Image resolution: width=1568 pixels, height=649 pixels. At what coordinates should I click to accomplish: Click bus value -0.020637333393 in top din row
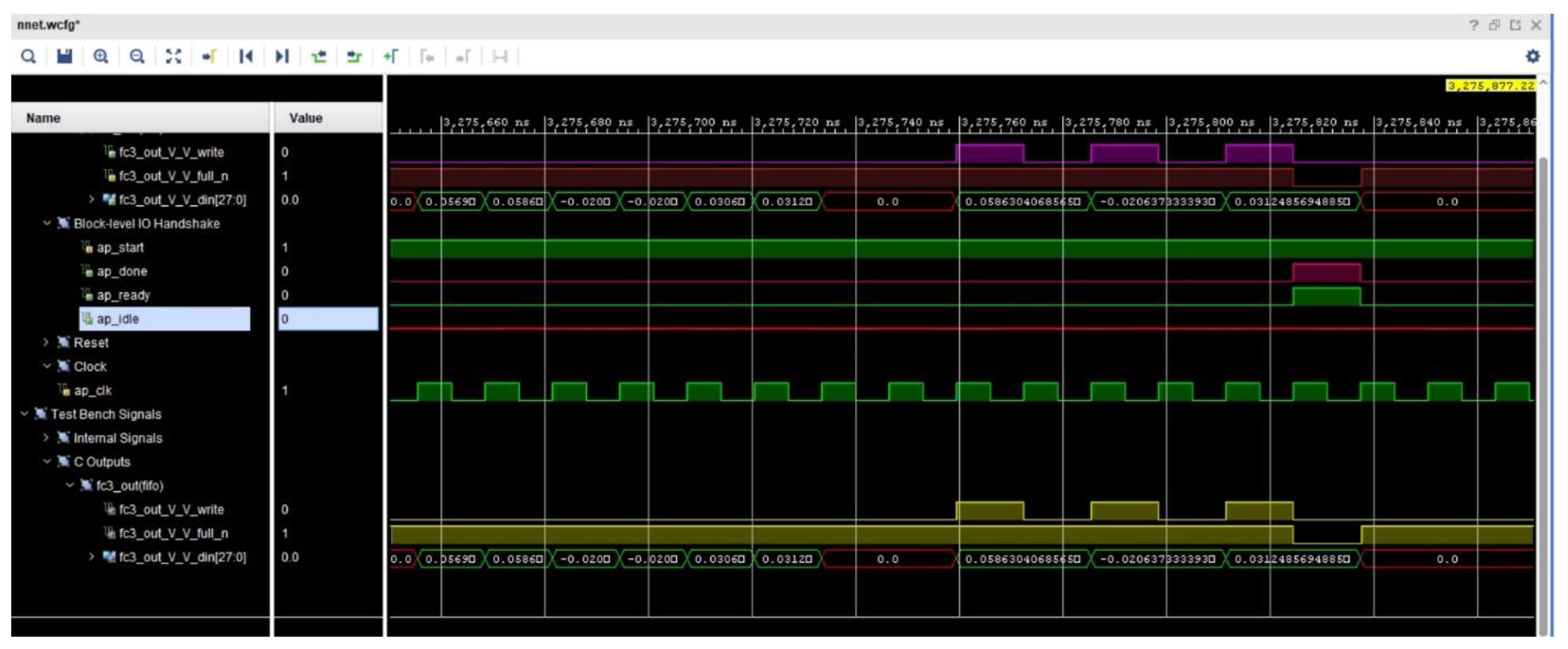click(1157, 201)
